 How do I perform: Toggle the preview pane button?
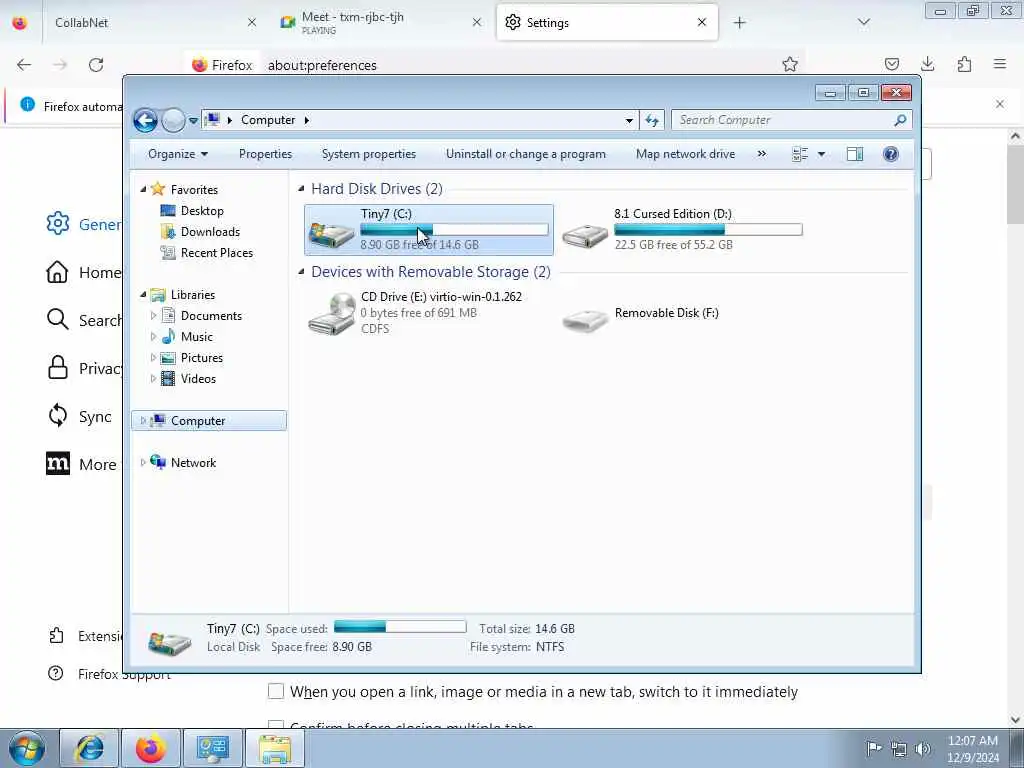click(855, 154)
